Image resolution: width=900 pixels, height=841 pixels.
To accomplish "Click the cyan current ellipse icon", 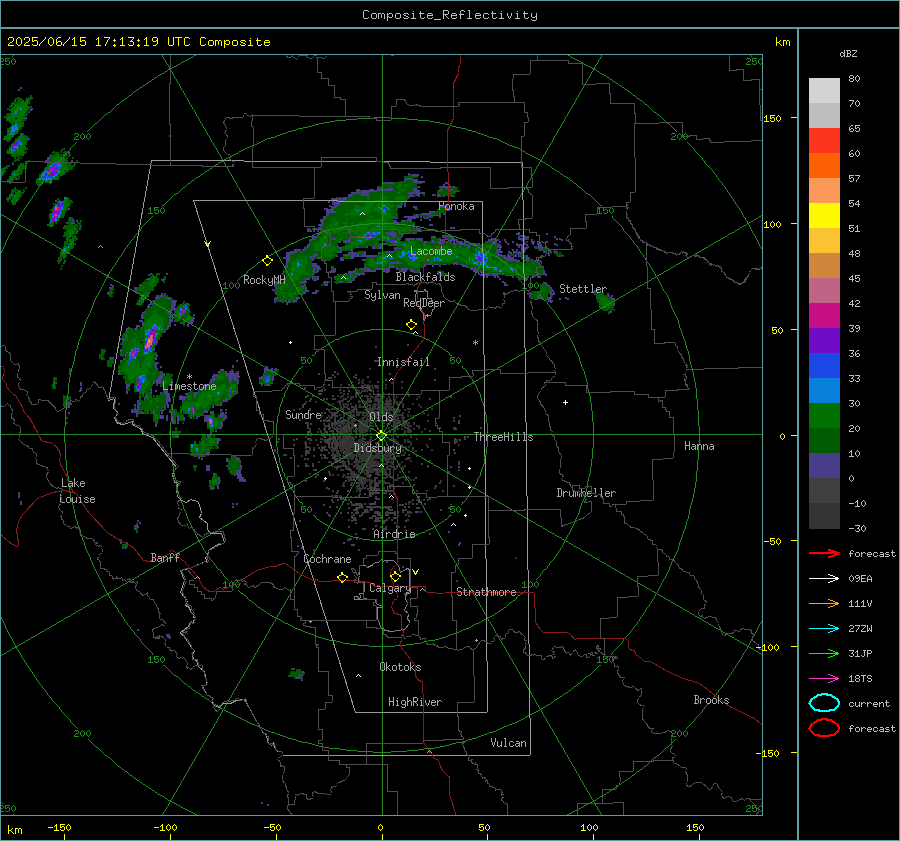I will point(824,703).
